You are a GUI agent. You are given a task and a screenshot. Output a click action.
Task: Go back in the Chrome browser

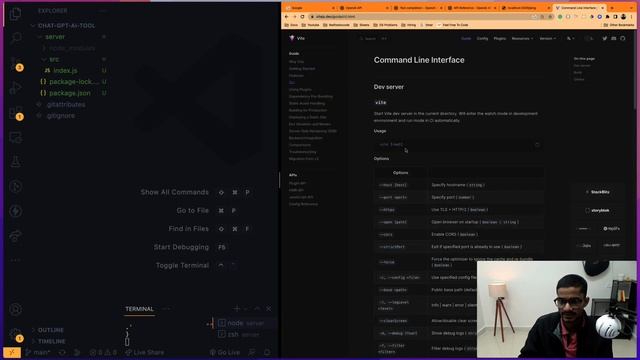287,17
